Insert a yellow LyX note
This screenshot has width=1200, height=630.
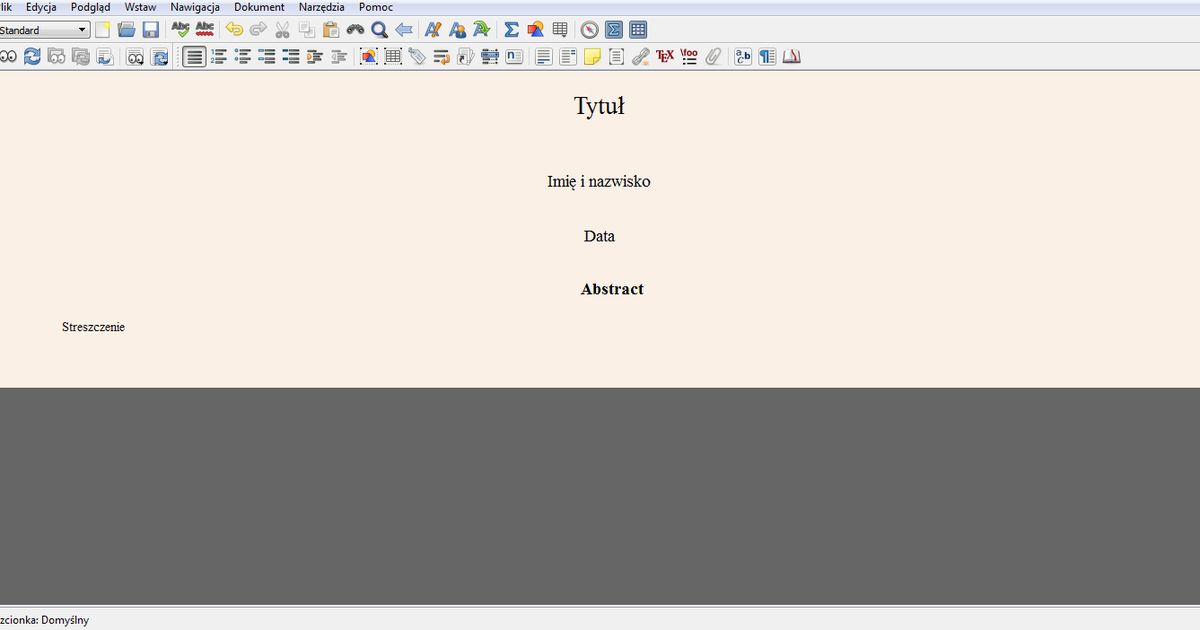[592, 57]
